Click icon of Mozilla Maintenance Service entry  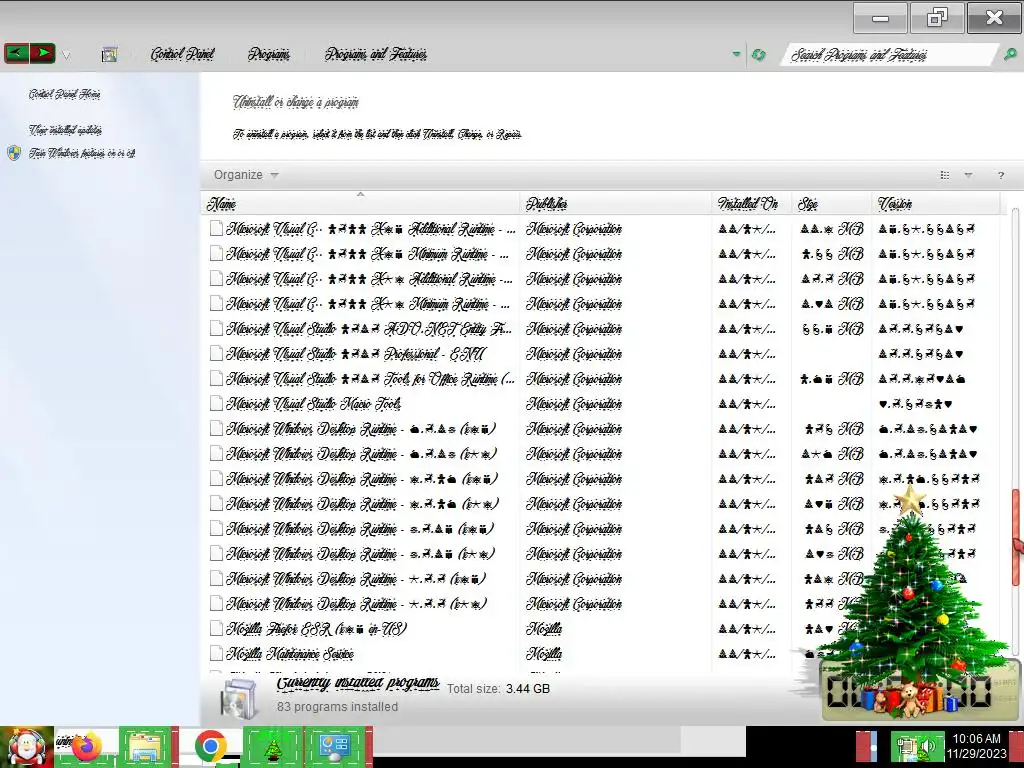[216, 653]
